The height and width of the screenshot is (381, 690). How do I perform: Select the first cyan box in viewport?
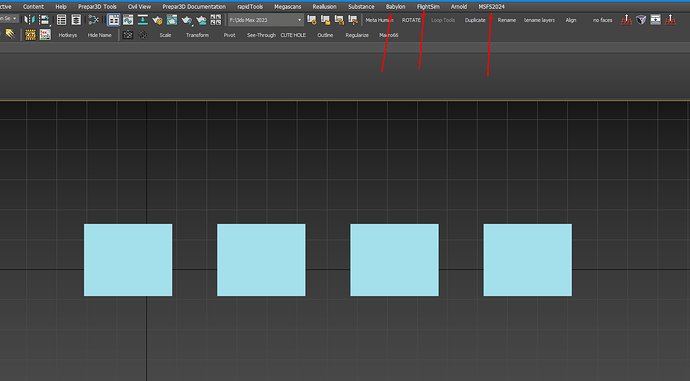click(x=128, y=260)
